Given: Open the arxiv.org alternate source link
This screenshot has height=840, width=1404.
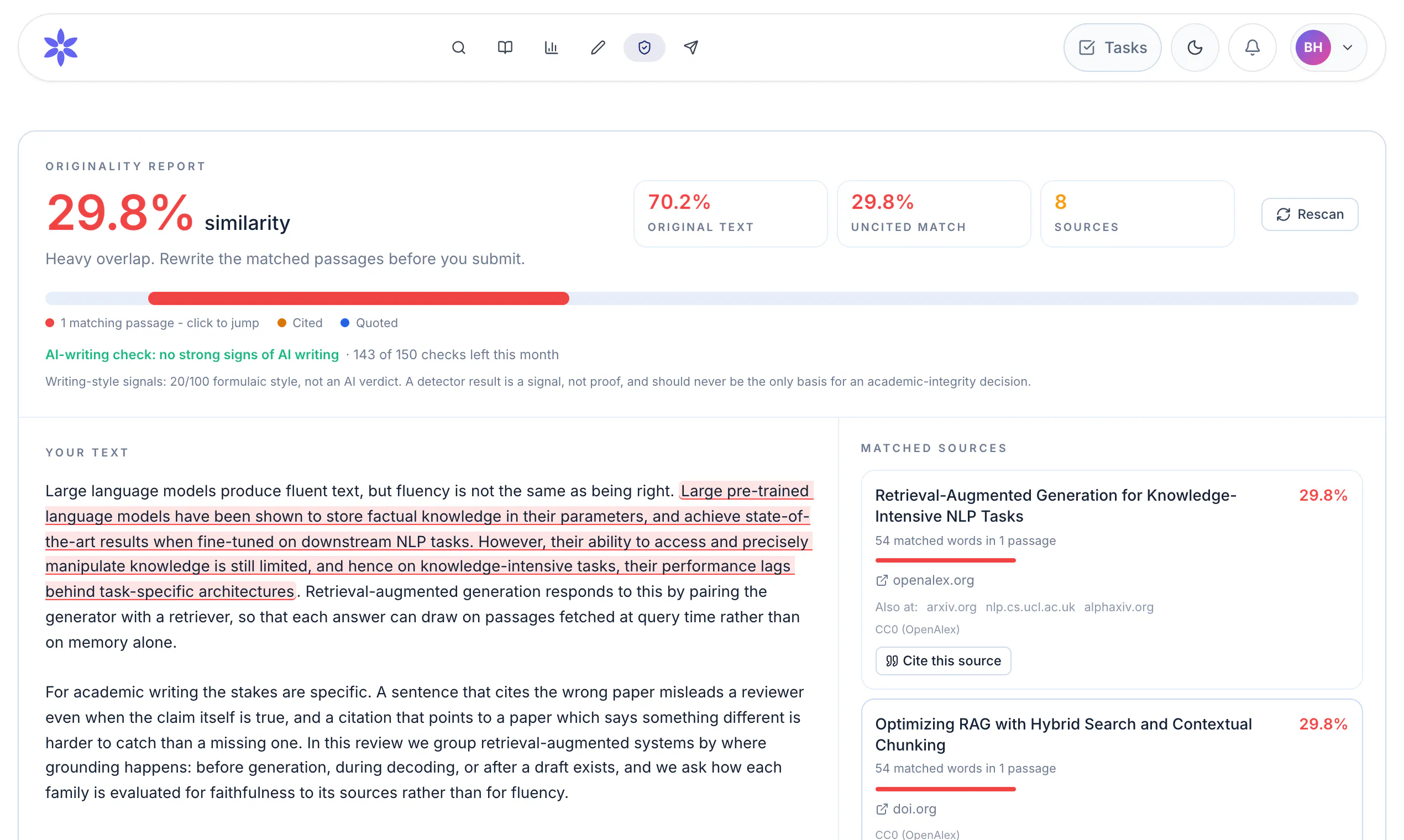Looking at the screenshot, I should tap(951, 607).
